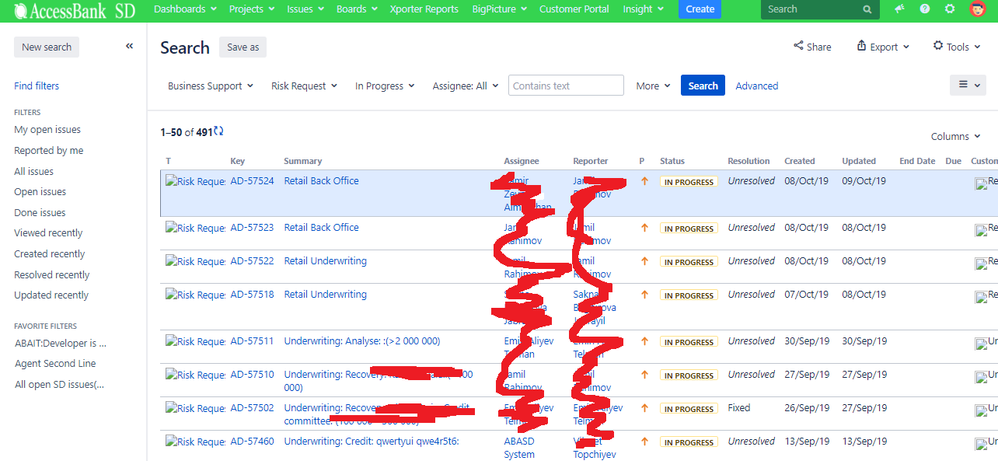Open the Tools dropdown
This screenshot has height=461, width=998.
pos(958,46)
